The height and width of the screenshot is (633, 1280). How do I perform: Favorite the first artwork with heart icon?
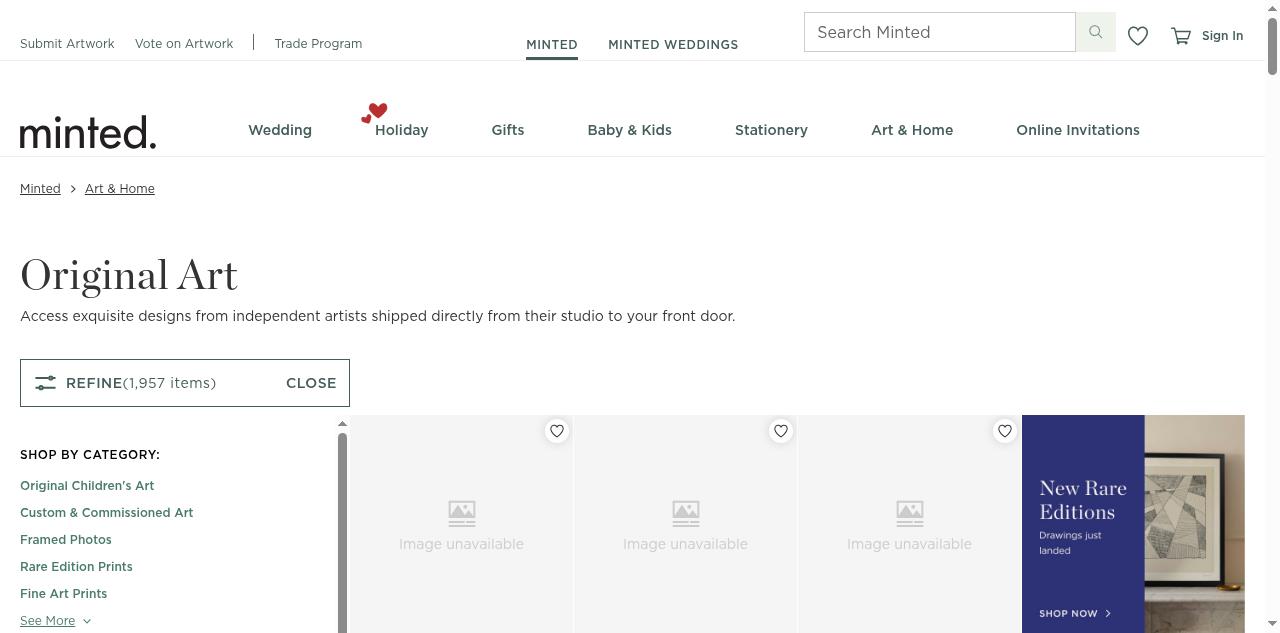(x=557, y=431)
